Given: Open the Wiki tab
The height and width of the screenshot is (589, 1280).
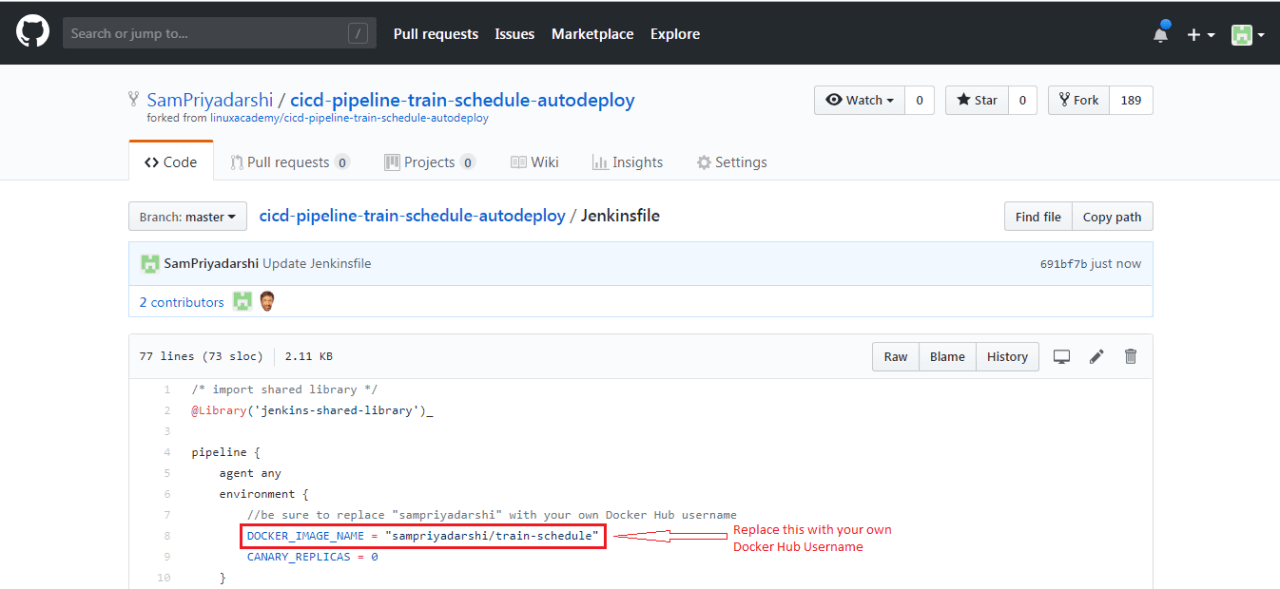Looking at the screenshot, I should [535, 162].
